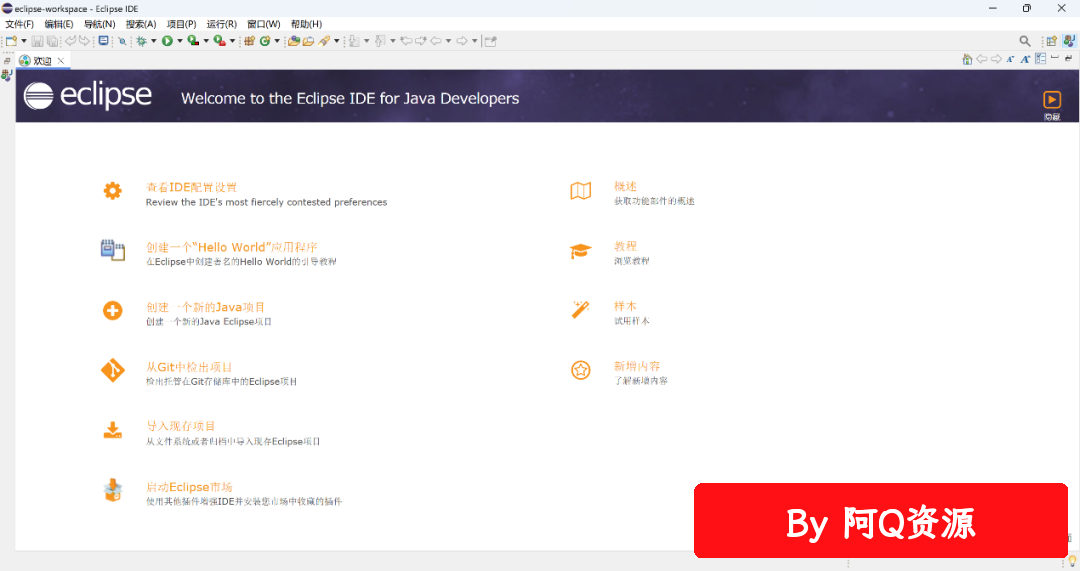This screenshot has width=1080, height=571.
Task: Close the 欢迎 Welcome tab
Action: click(61, 61)
